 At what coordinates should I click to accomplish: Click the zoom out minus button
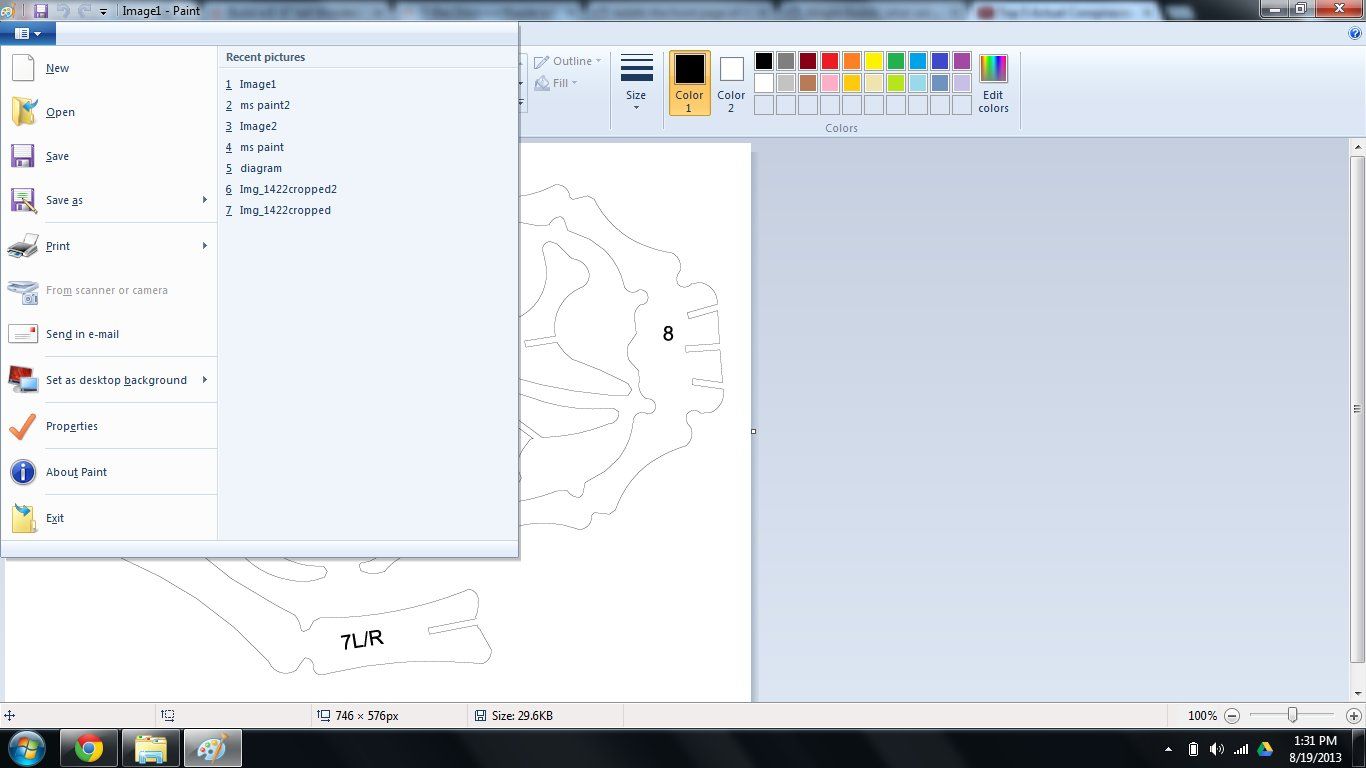click(1232, 716)
